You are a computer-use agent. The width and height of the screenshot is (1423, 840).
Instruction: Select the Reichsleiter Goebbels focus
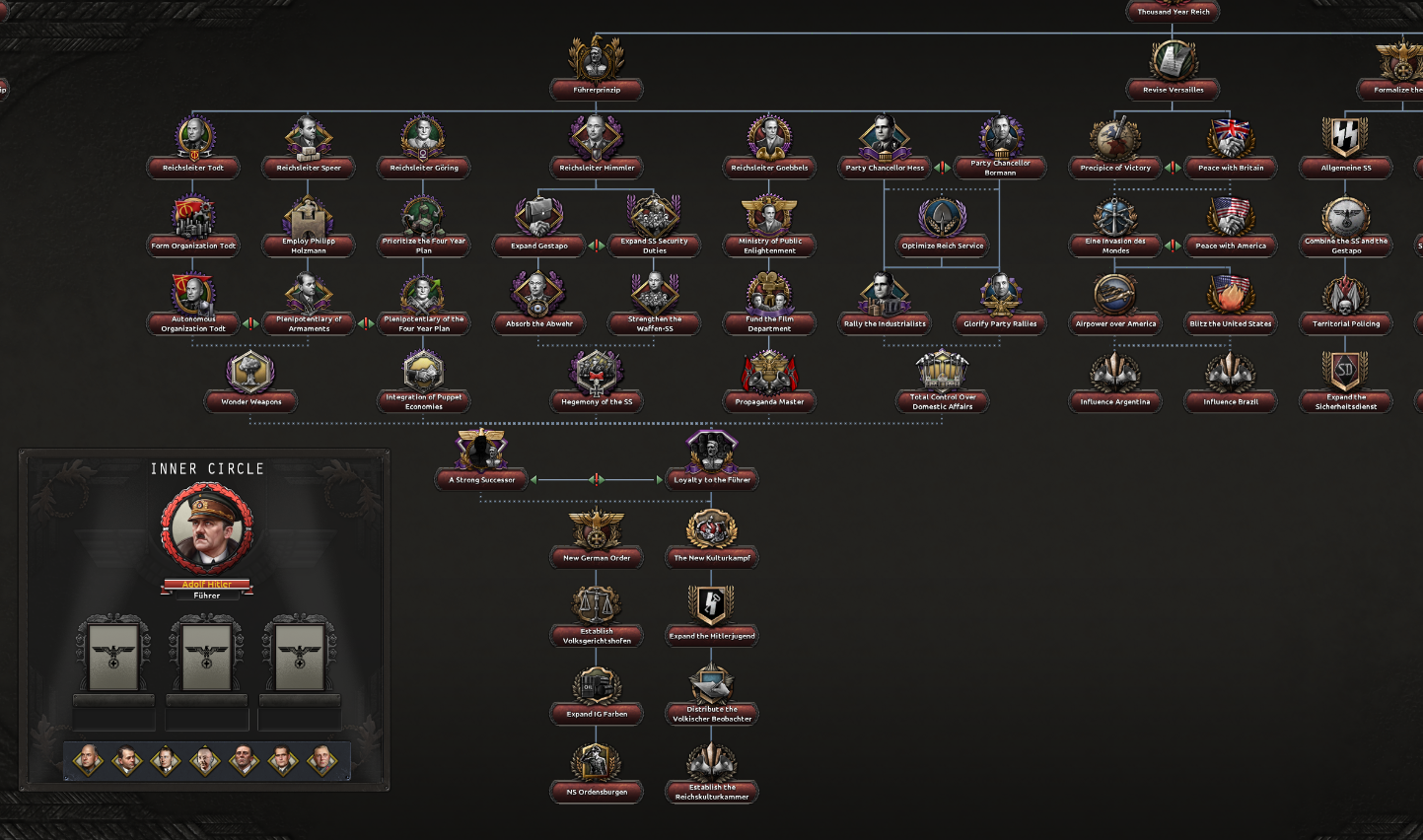click(x=769, y=147)
